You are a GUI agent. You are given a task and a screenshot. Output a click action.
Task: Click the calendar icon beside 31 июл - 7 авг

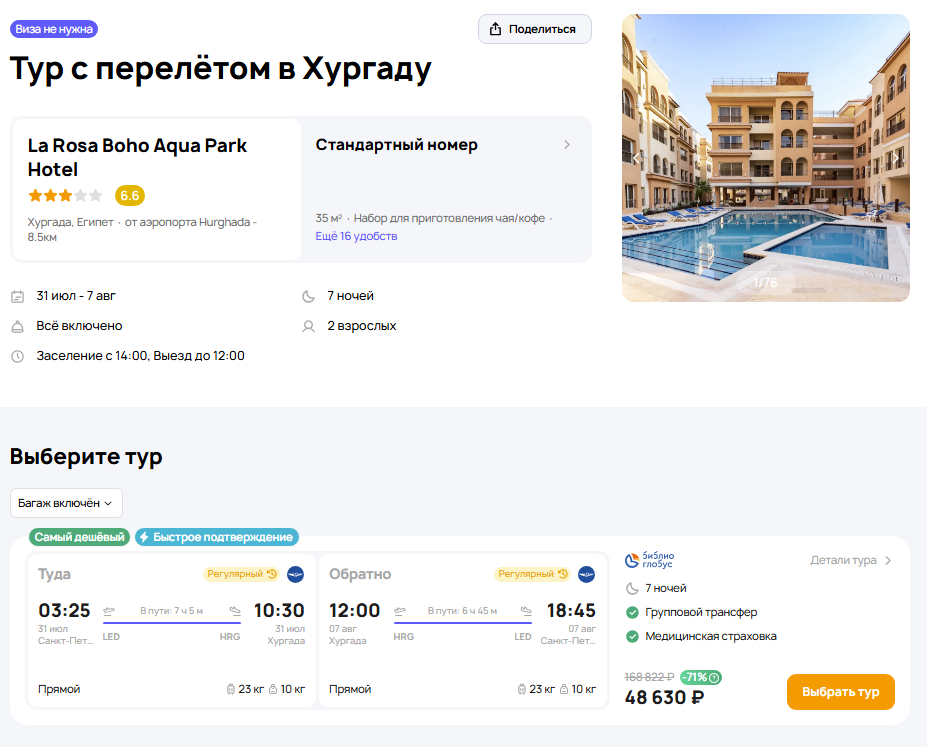(x=18, y=296)
